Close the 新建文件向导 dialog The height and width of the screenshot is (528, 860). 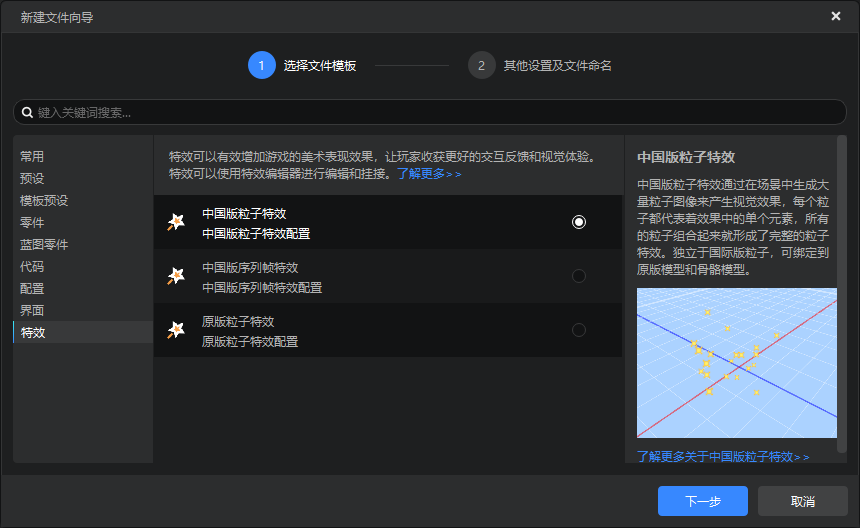[x=836, y=16]
